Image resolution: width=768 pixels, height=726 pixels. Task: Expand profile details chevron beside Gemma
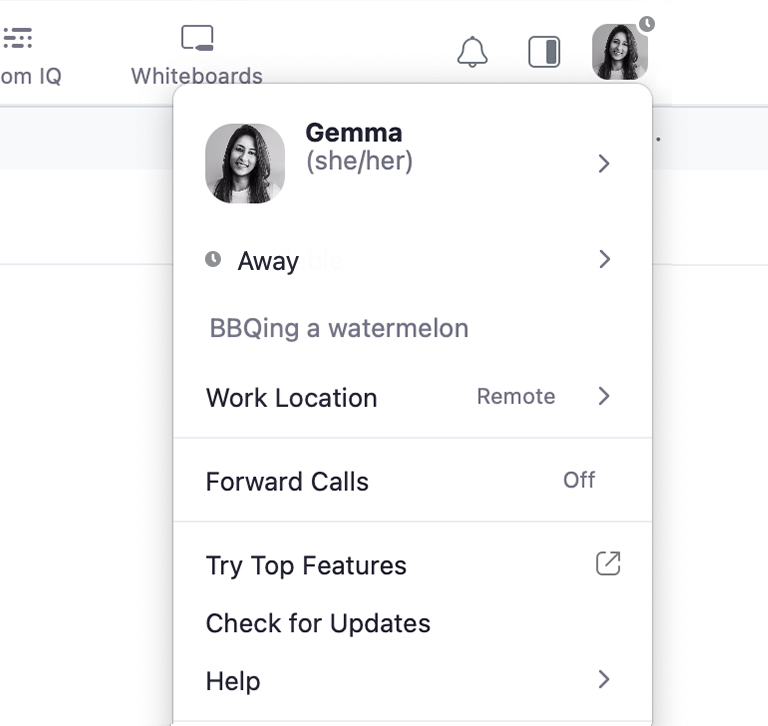[x=604, y=163]
